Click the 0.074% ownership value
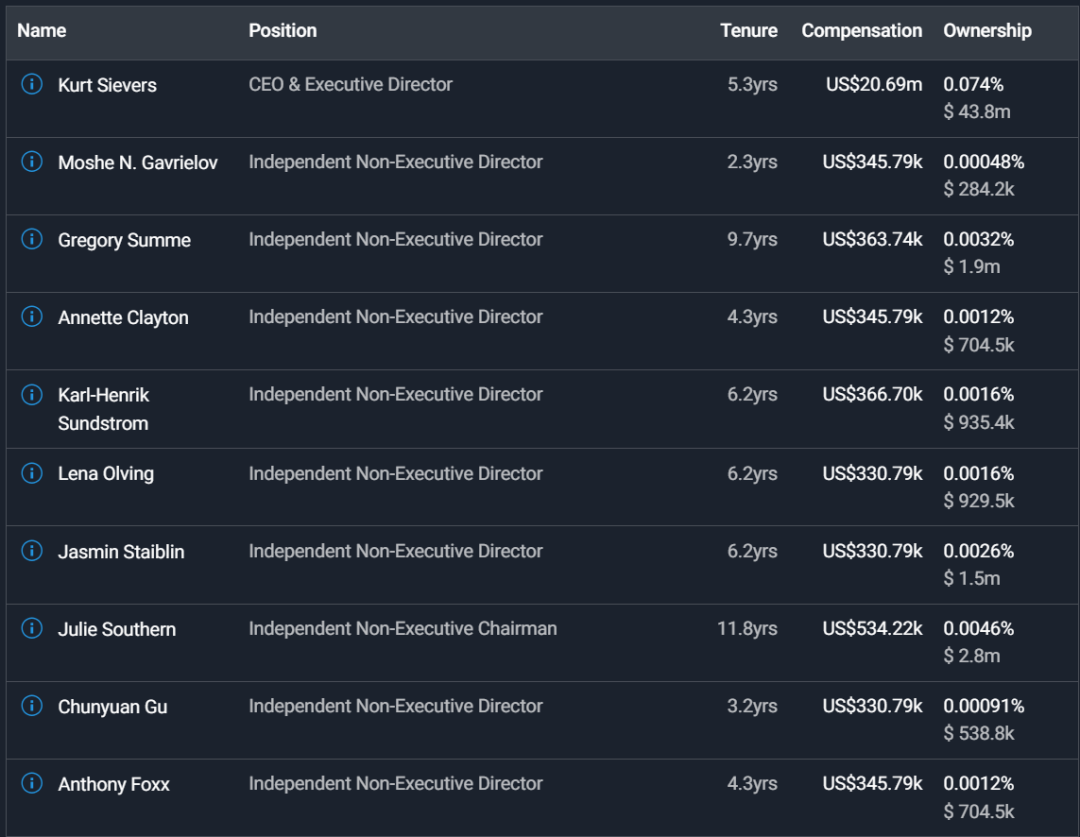 [973, 84]
